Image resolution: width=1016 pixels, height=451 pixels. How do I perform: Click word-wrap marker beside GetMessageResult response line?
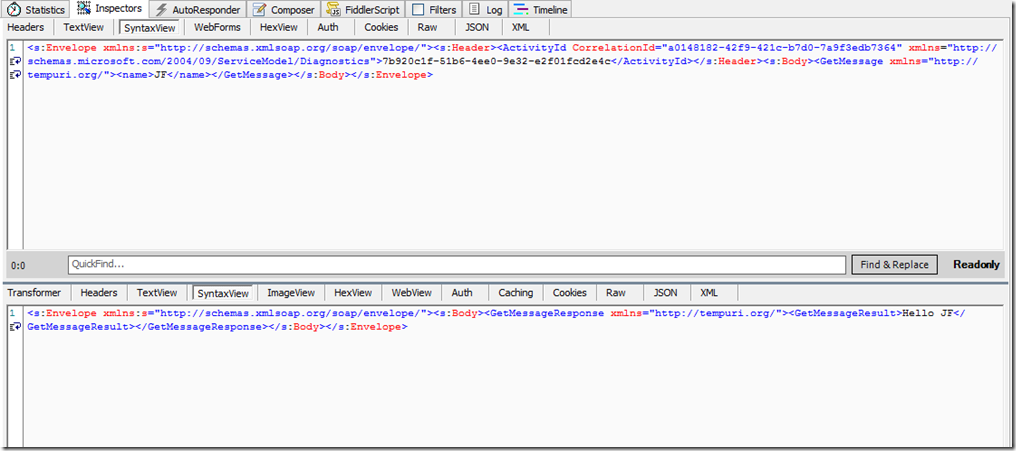point(16,327)
